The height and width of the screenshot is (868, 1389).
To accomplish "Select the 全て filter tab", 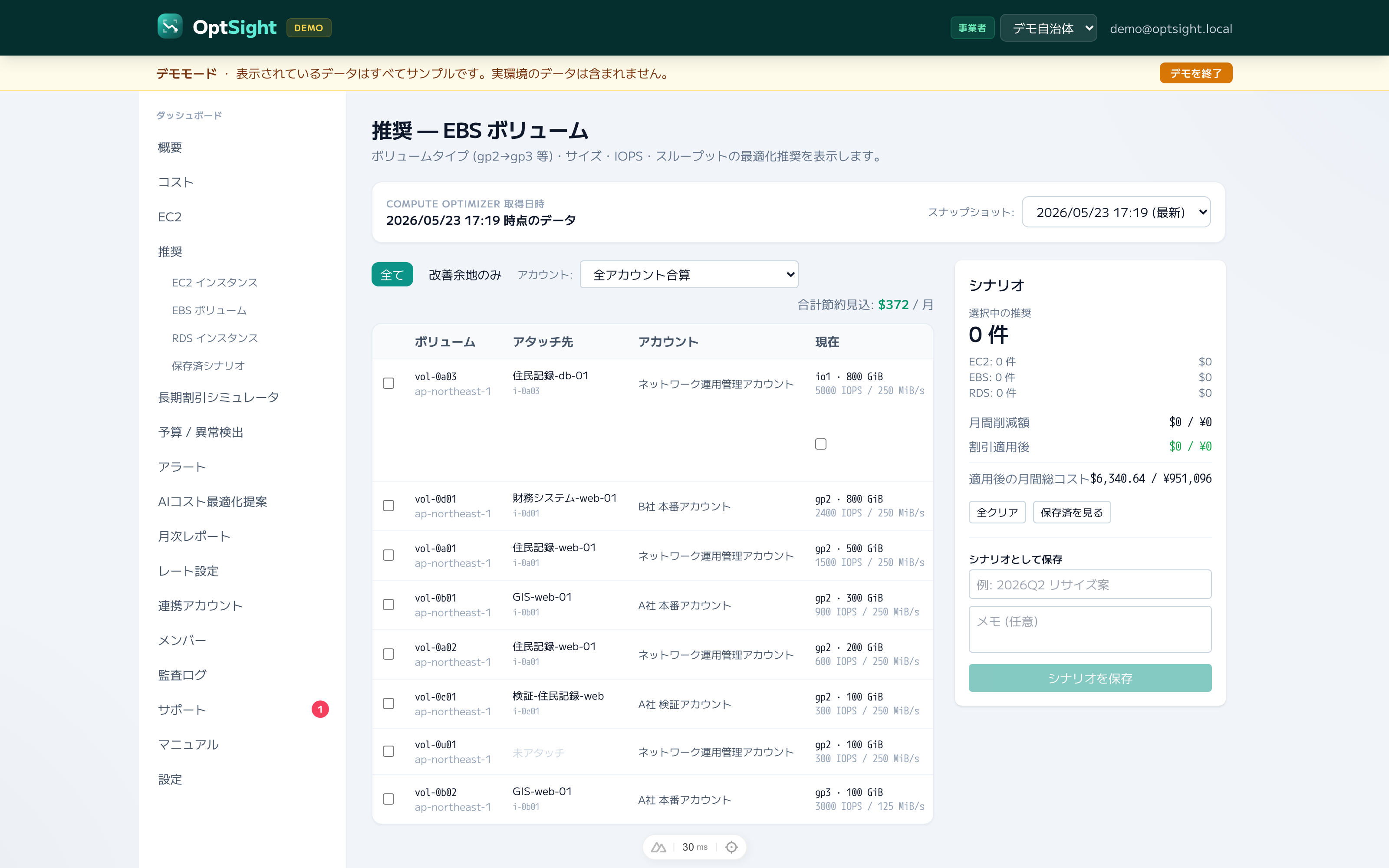I will [392, 275].
